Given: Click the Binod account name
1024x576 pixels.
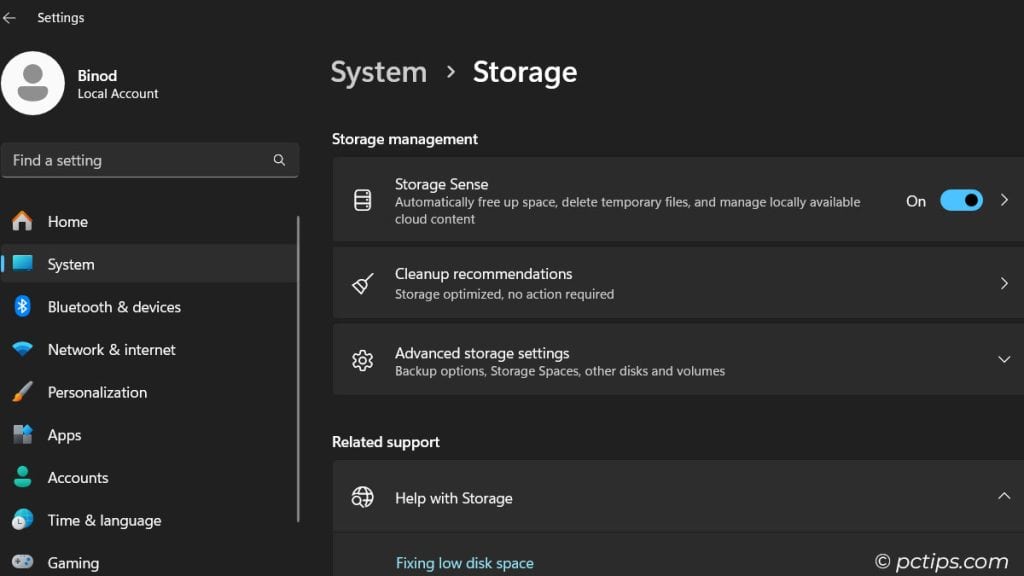Looking at the screenshot, I should click(x=97, y=76).
